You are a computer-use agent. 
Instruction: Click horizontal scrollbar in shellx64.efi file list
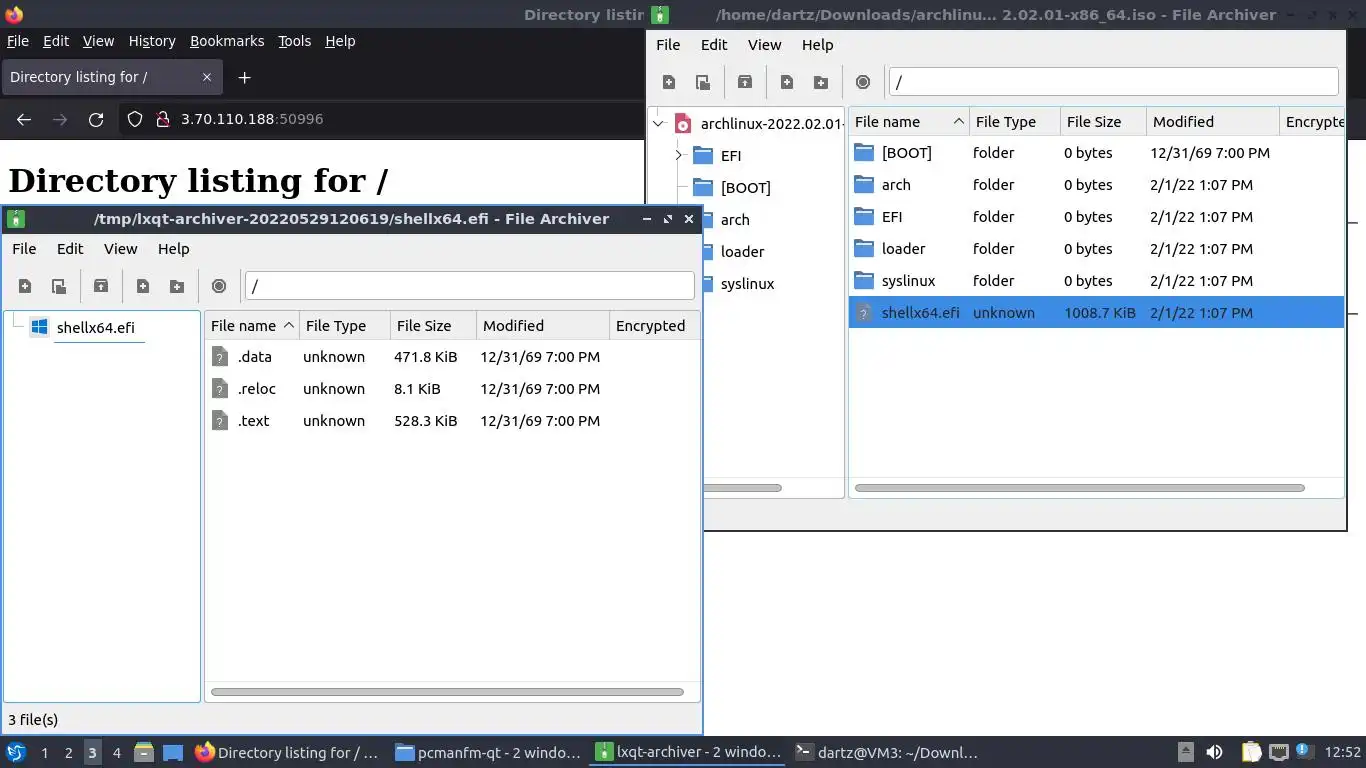(x=447, y=692)
